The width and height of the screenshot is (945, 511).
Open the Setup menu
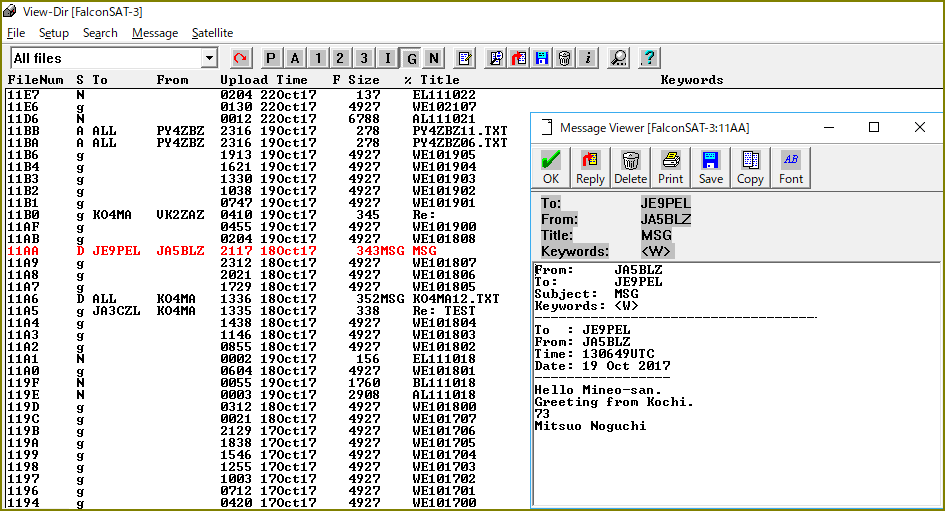tap(54, 33)
